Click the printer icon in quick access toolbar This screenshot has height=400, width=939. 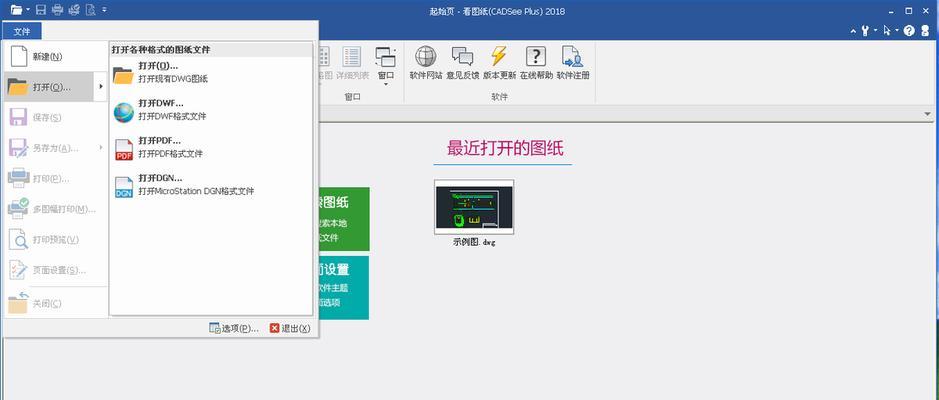[57, 10]
